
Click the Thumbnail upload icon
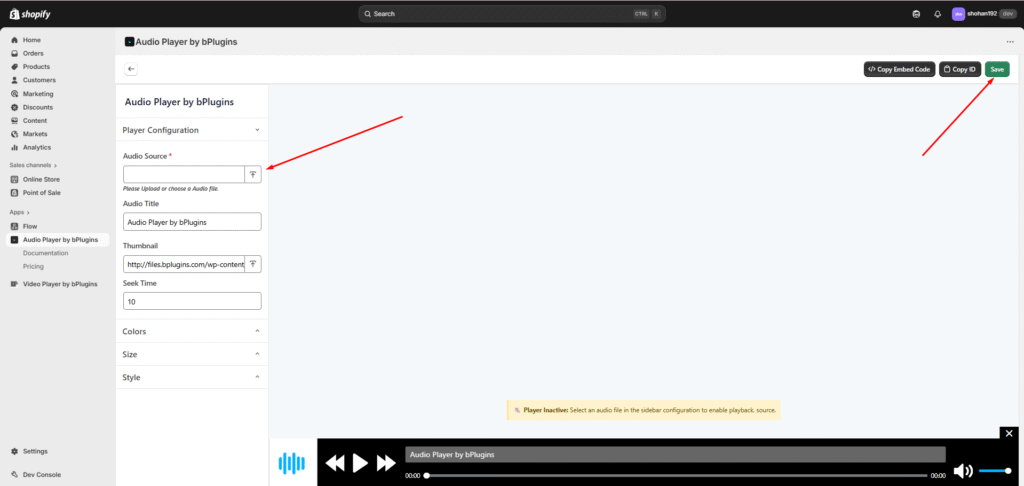coord(253,264)
